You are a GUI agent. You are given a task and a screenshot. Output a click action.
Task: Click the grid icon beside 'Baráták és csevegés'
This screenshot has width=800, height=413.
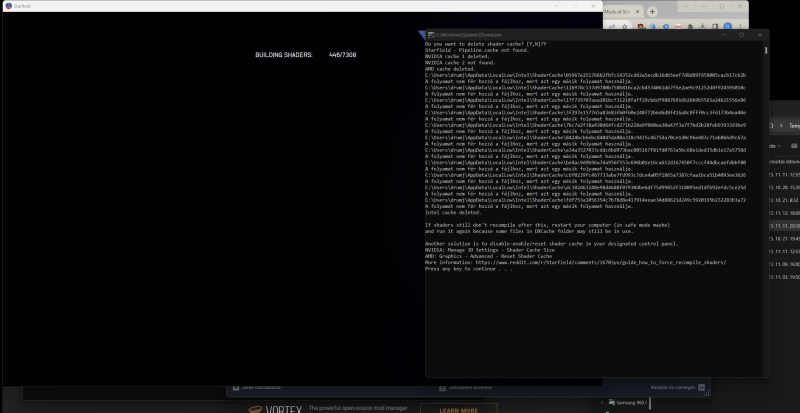coord(702,387)
